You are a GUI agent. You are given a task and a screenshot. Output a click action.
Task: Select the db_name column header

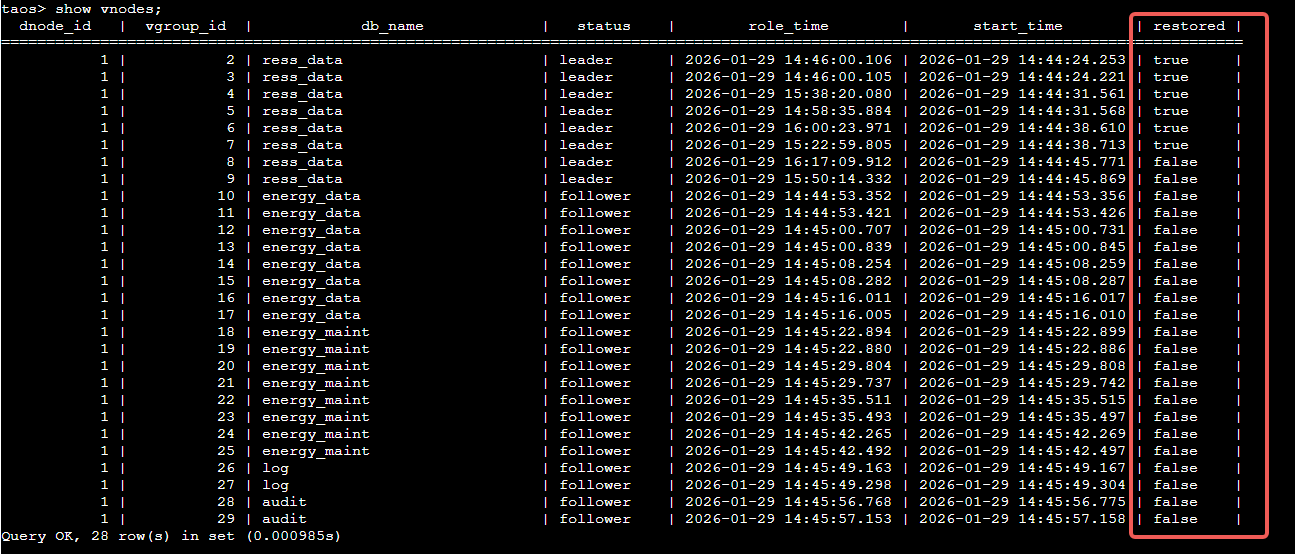[392, 26]
